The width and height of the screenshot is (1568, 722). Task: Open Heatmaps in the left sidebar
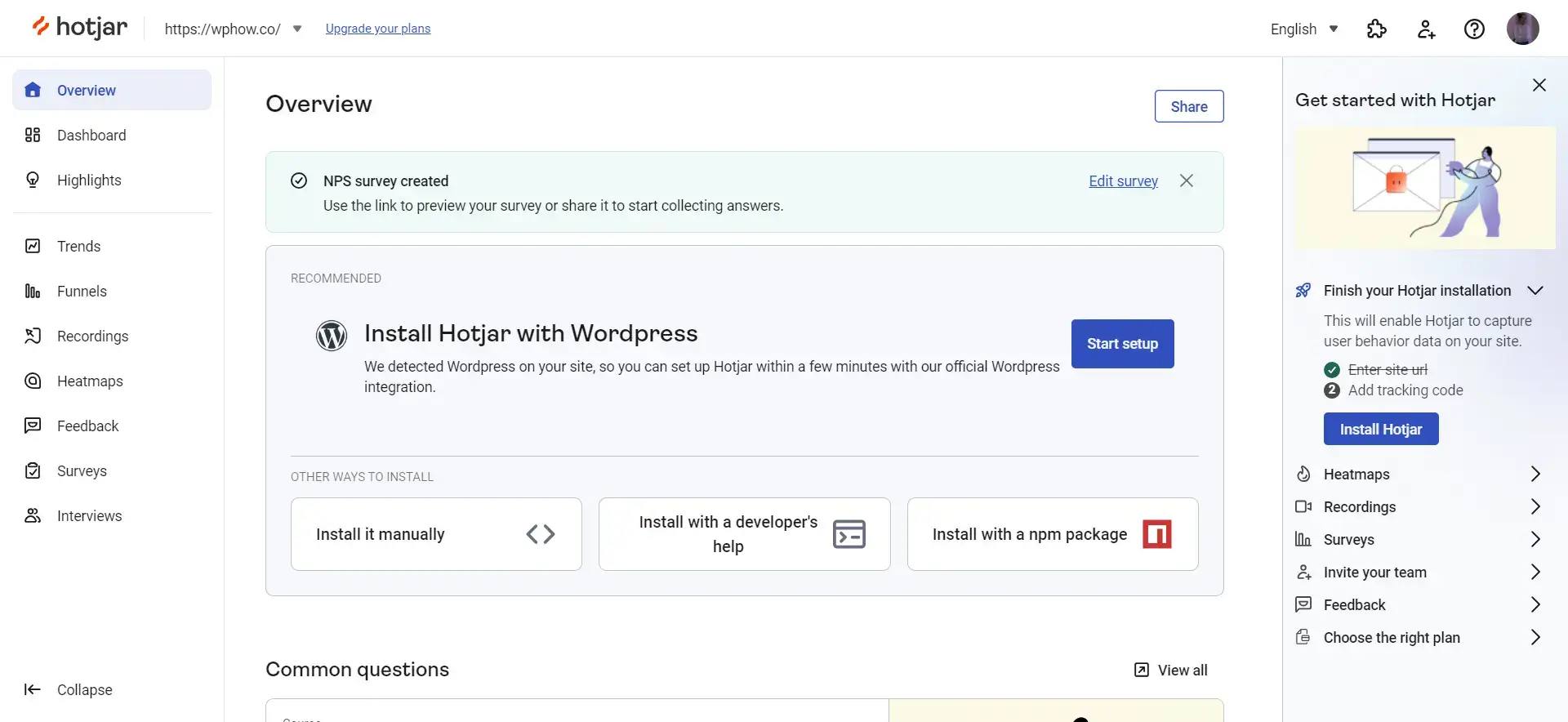[x=112, y=381]
